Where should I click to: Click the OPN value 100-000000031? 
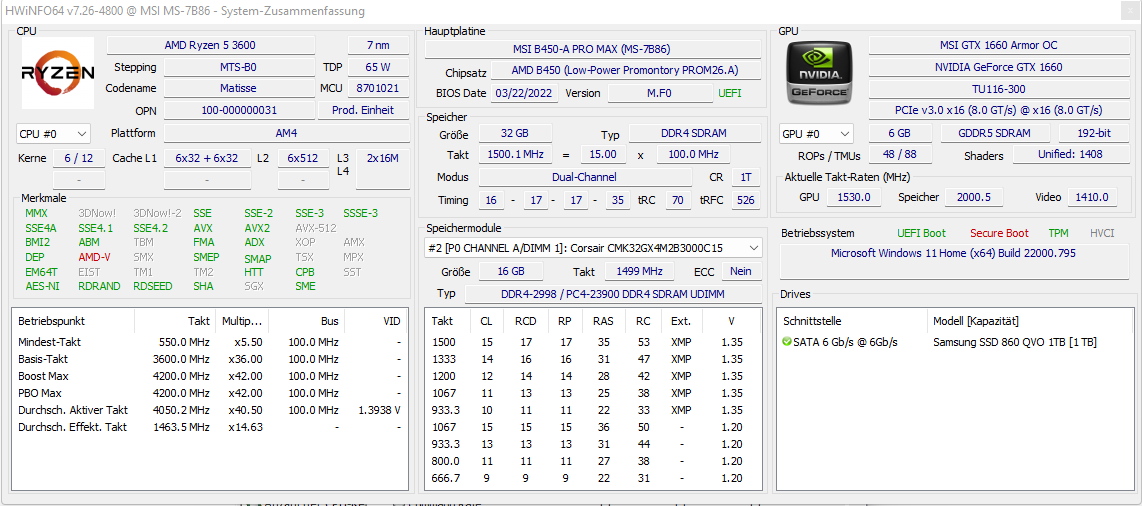pos(239,111)
